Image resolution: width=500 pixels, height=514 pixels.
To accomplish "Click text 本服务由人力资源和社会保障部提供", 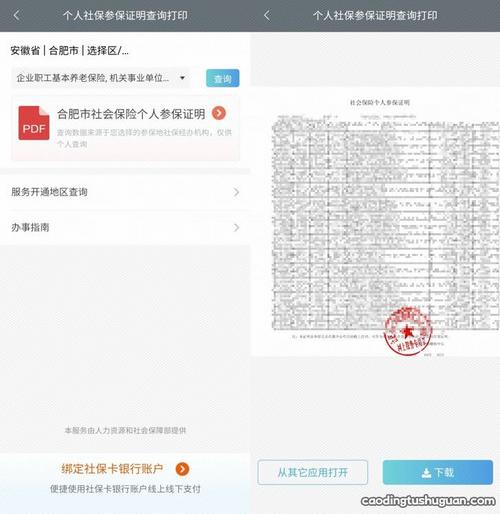I will tap(125, 430).
